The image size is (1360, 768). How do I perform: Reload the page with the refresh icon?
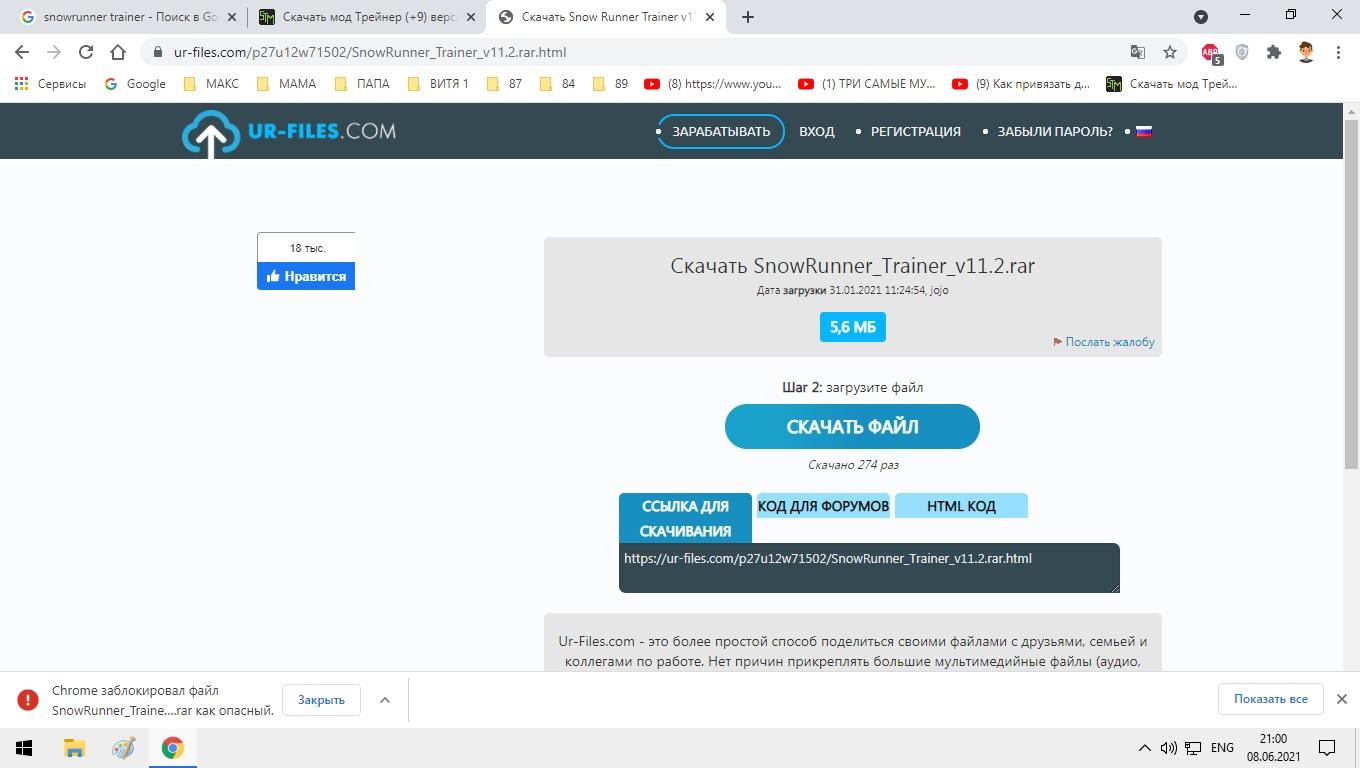(86, 52)
